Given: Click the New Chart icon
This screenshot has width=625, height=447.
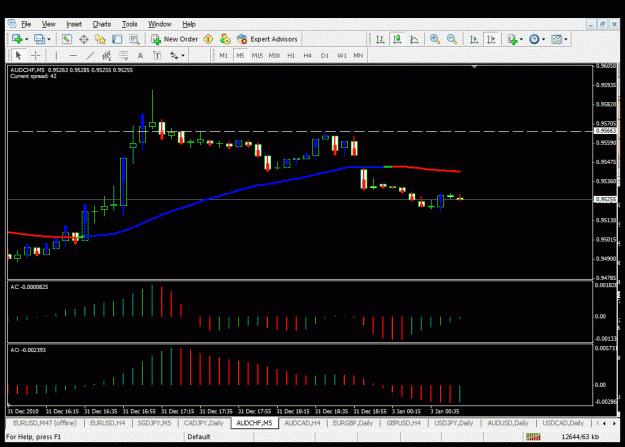Looking at the screenshot, I should 17,39.
